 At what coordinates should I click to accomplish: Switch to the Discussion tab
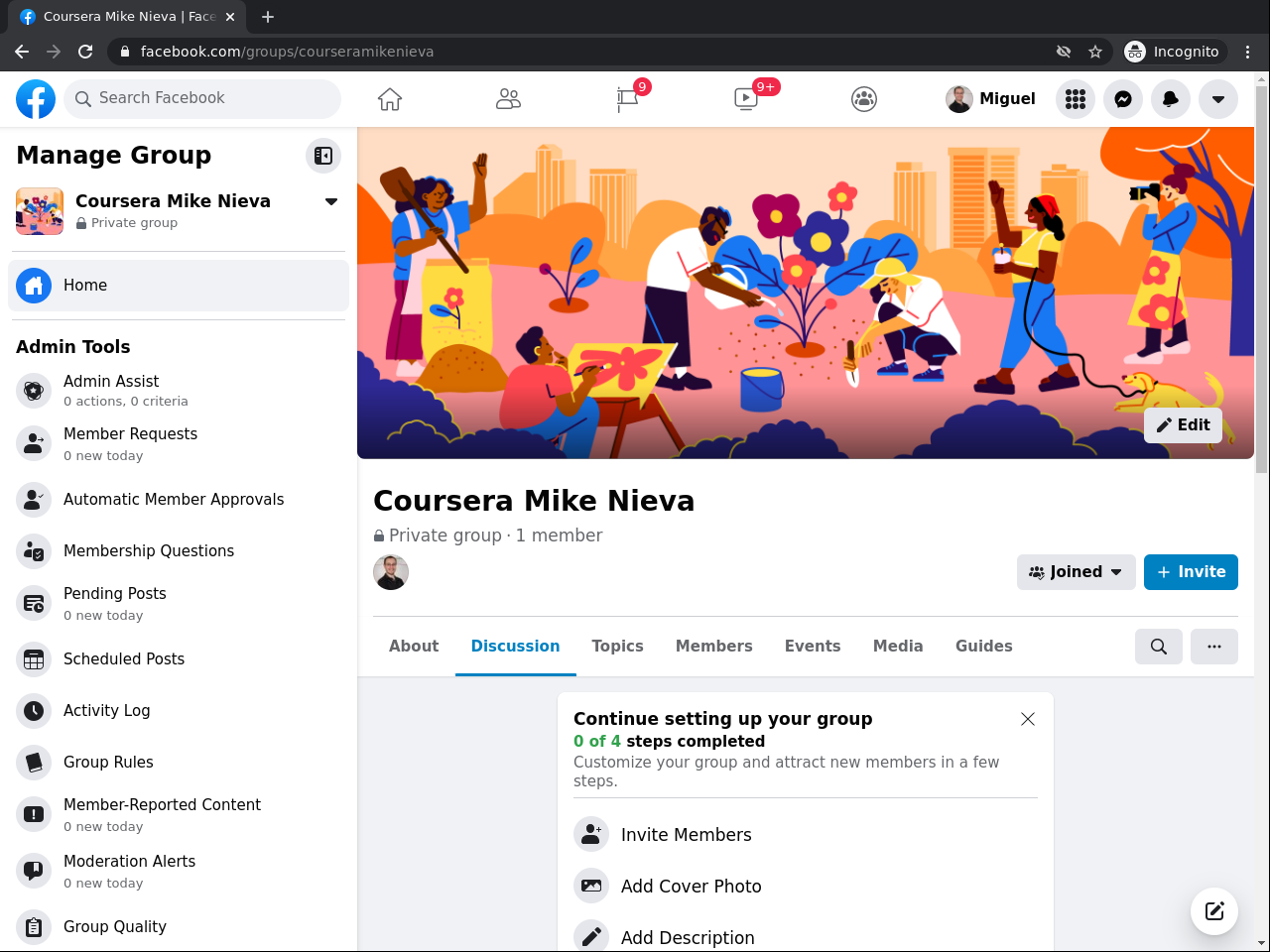pyautogui.click(x=515, y=647)
